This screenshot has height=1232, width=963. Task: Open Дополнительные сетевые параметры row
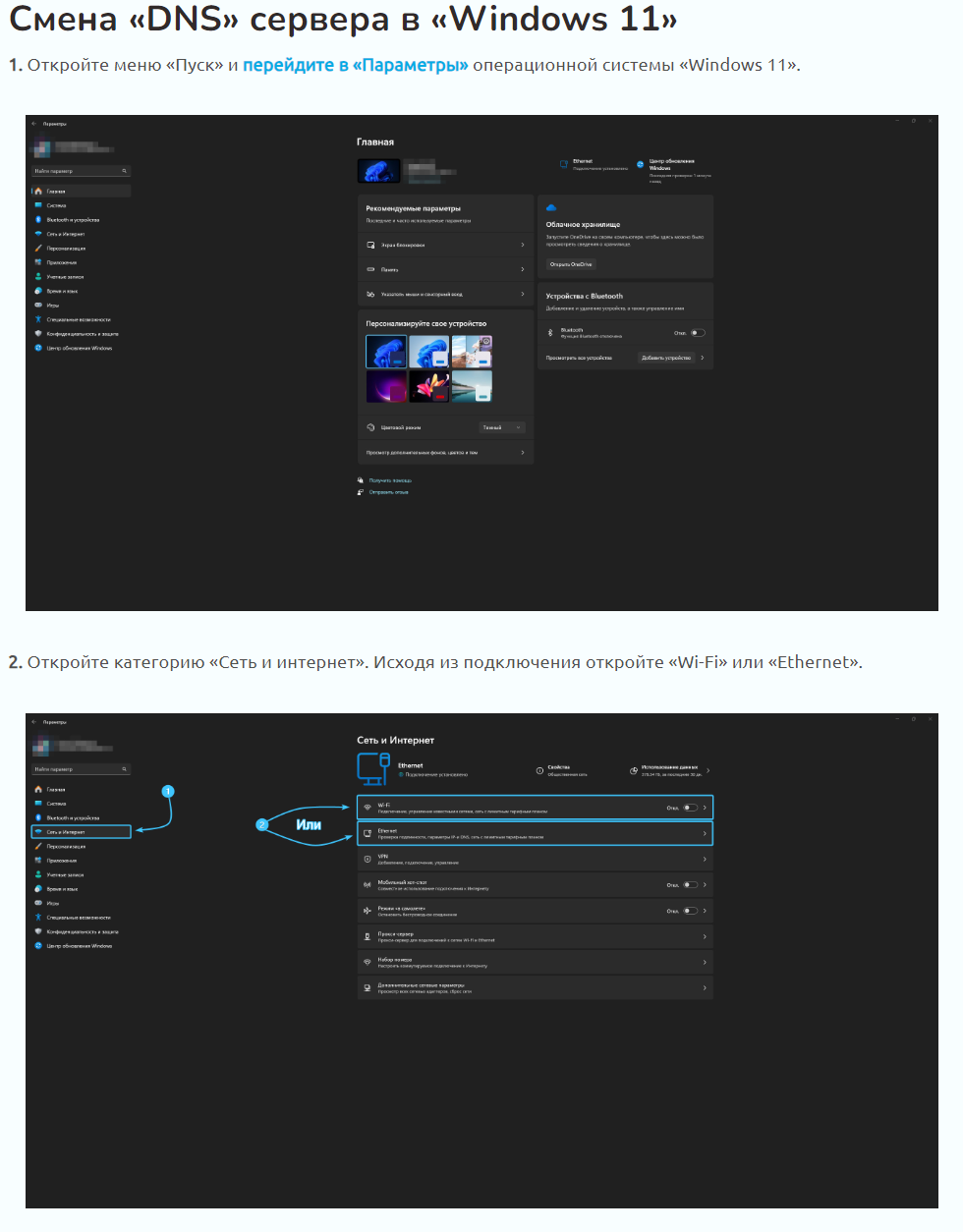(x=535, y=987)
